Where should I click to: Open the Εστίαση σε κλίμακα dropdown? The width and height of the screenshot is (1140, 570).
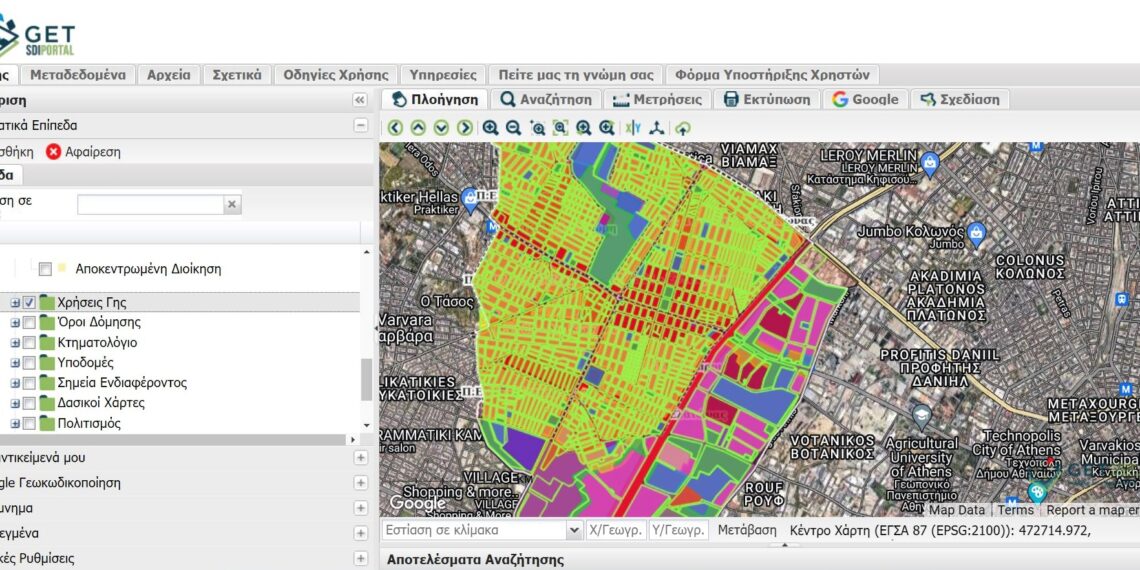point(574,530)
